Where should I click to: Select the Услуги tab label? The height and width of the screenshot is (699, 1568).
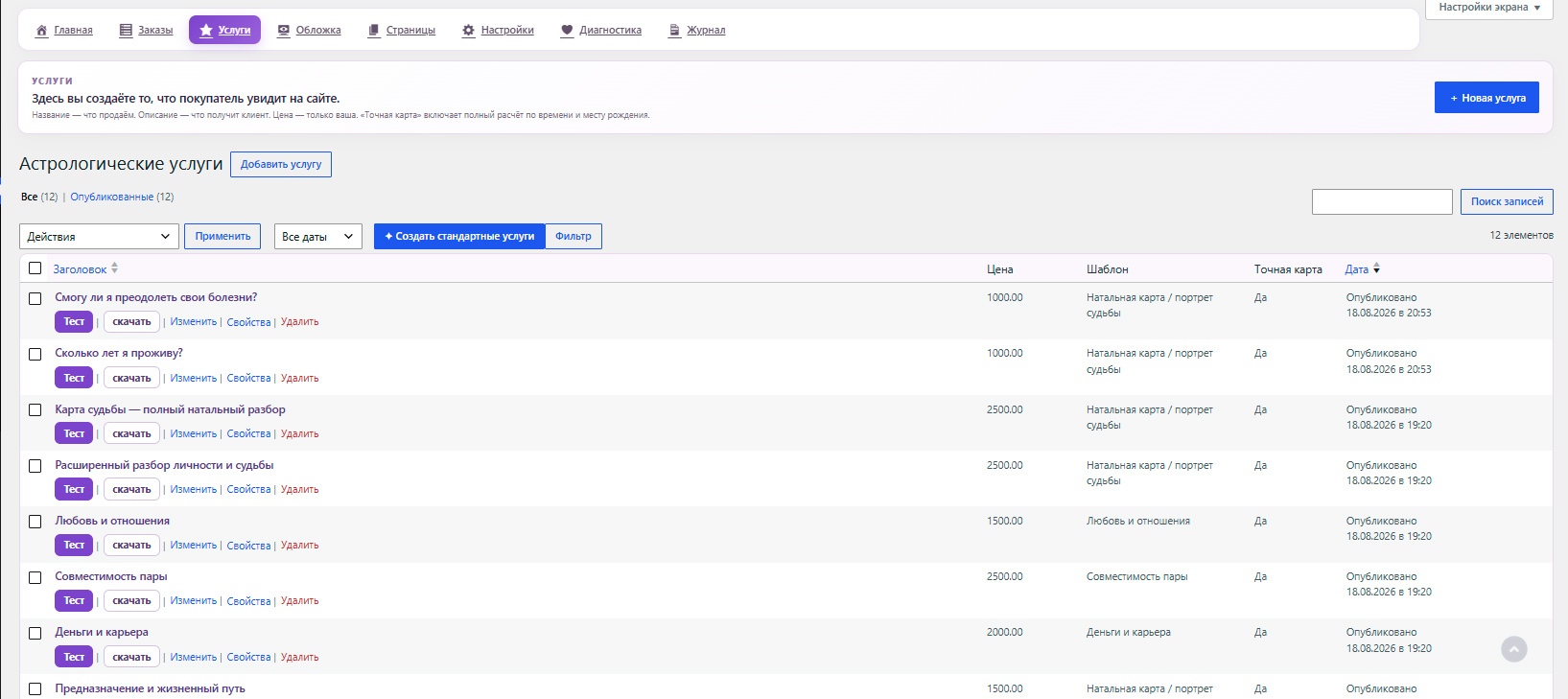pos(234,31)
